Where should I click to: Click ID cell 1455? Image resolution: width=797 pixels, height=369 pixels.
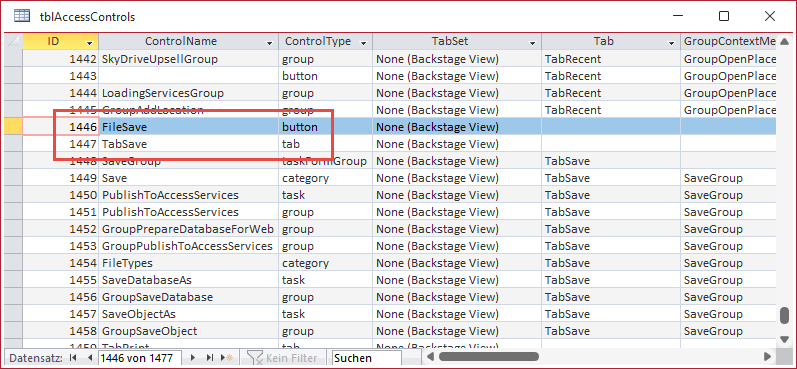click(x=61, y=280)
